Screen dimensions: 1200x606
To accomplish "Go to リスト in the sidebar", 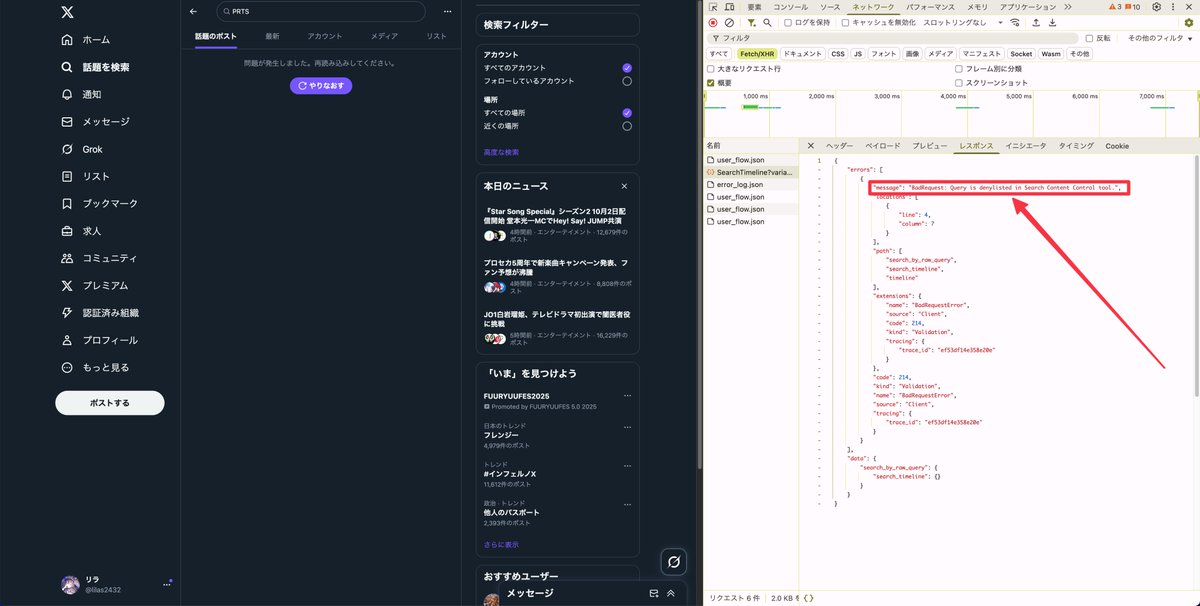I will tap(86, 176).
